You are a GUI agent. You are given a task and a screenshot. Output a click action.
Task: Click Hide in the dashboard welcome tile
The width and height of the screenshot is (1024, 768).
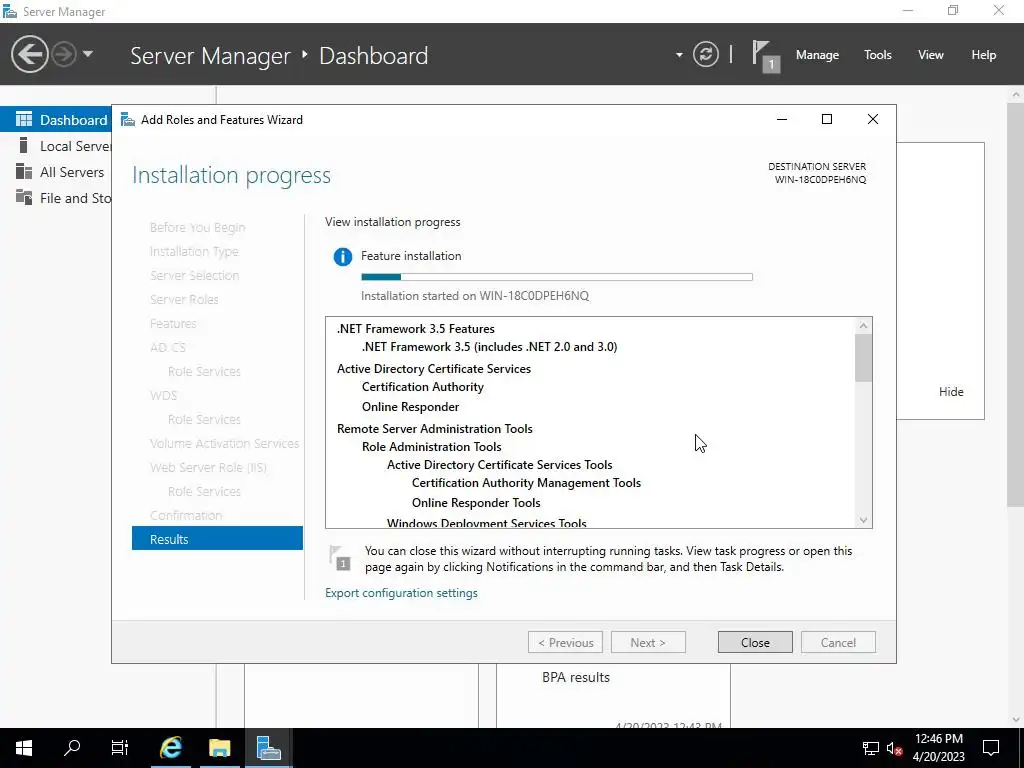pyautogui.click(x=951, y=392)
